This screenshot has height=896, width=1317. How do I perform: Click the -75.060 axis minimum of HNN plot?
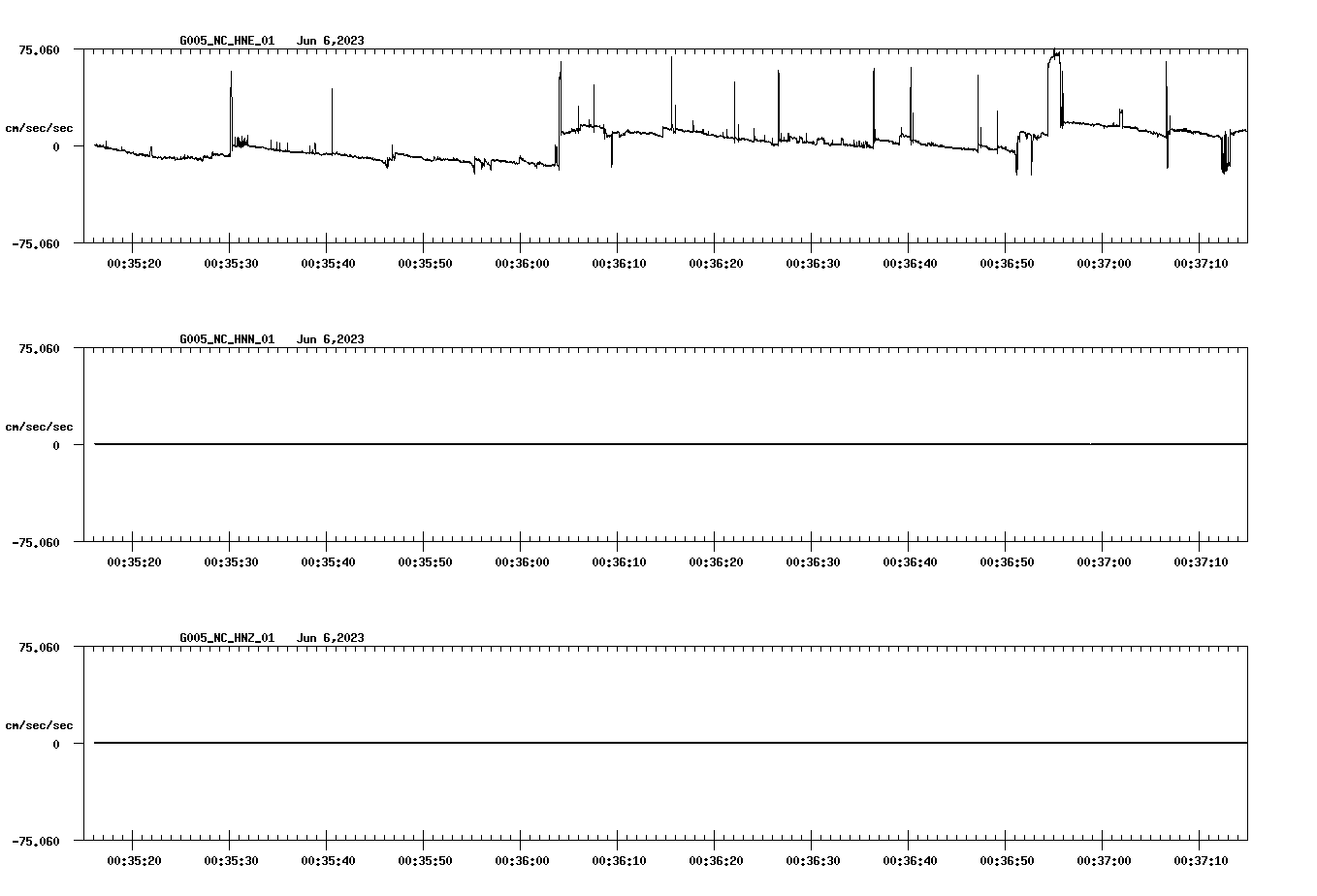point(36,543)
